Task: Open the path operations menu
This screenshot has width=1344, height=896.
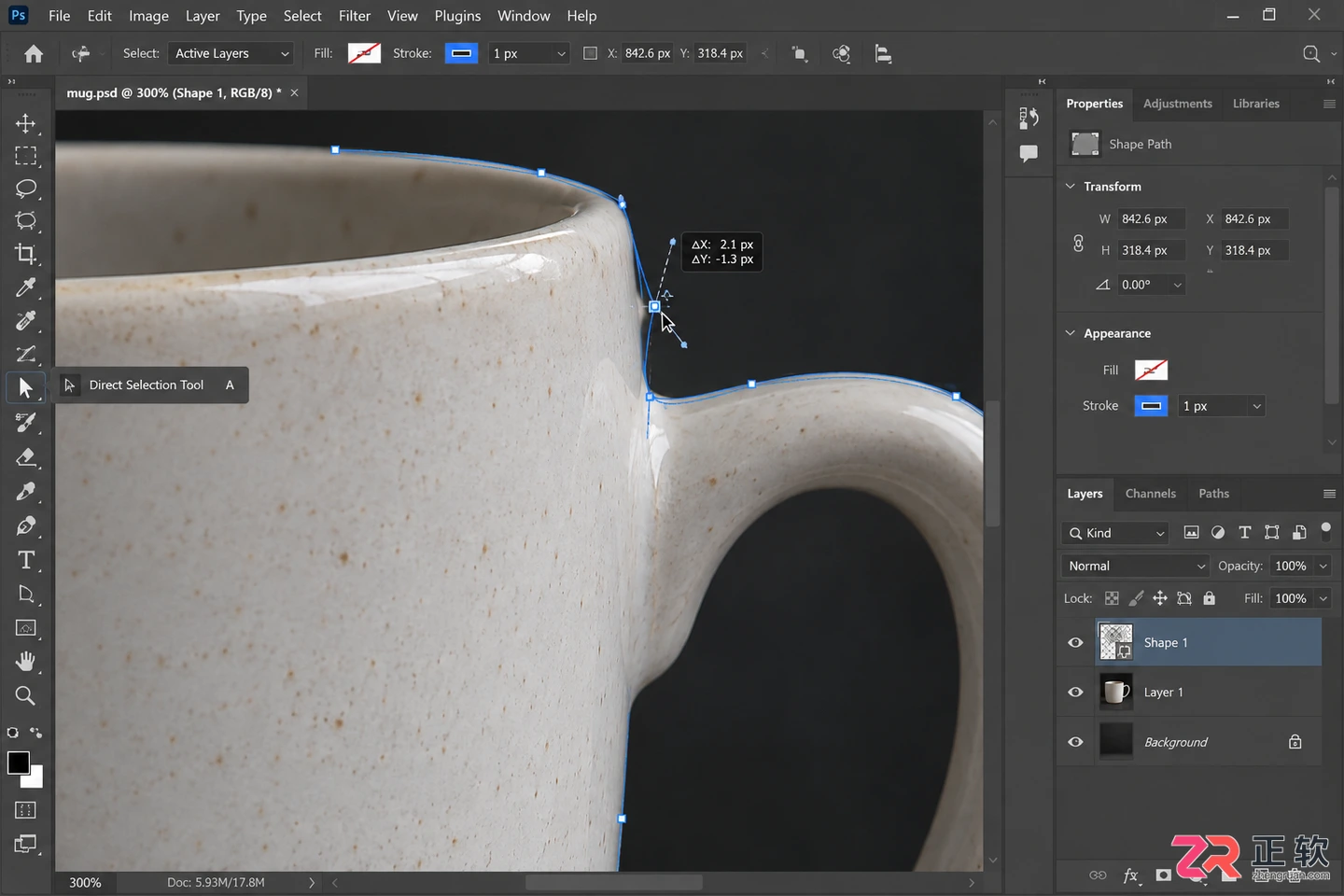Action: point(800,54)
